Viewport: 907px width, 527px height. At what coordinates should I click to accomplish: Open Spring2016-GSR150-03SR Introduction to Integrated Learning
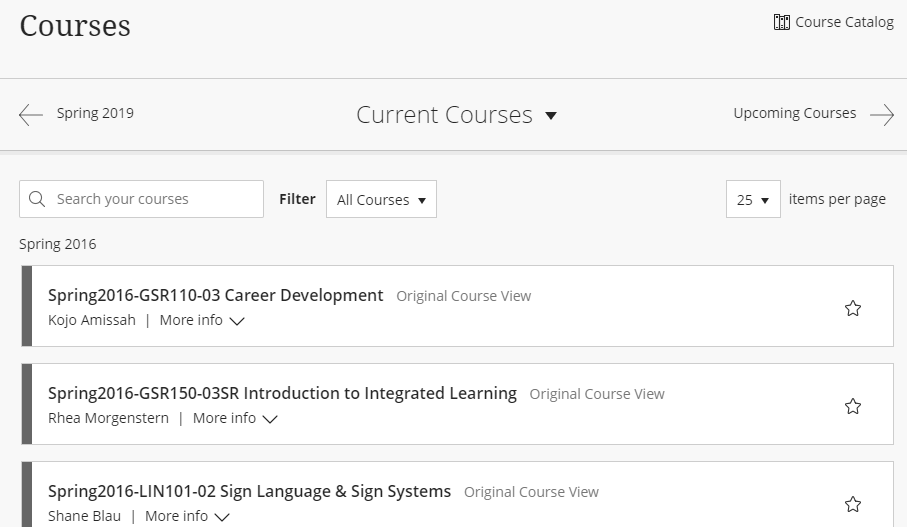click(x=282, y=394)
